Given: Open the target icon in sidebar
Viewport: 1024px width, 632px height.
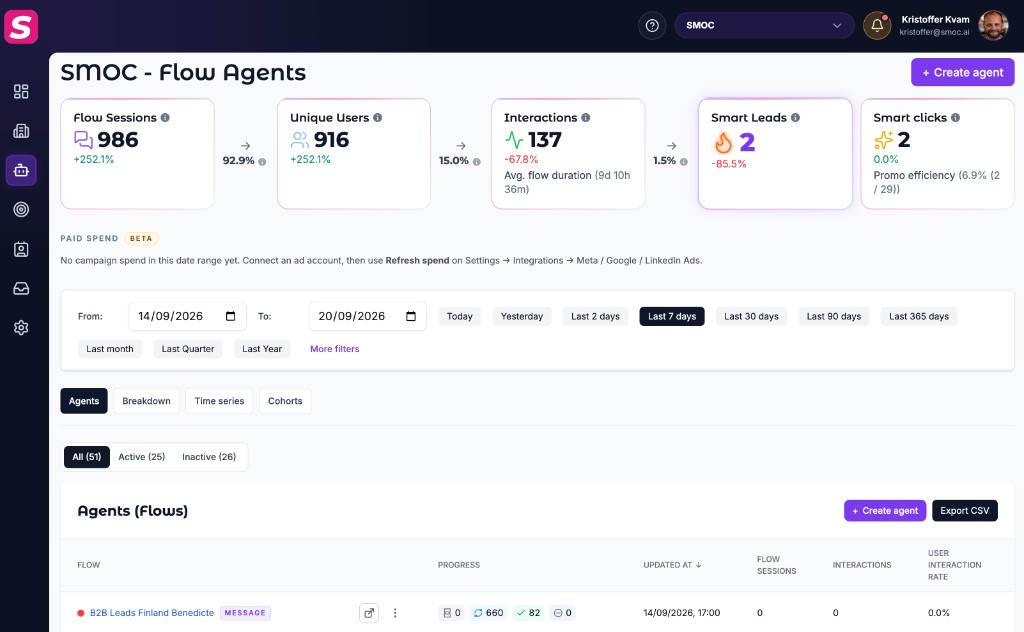Looking at the screenshot, I should (x=21, y=210).
